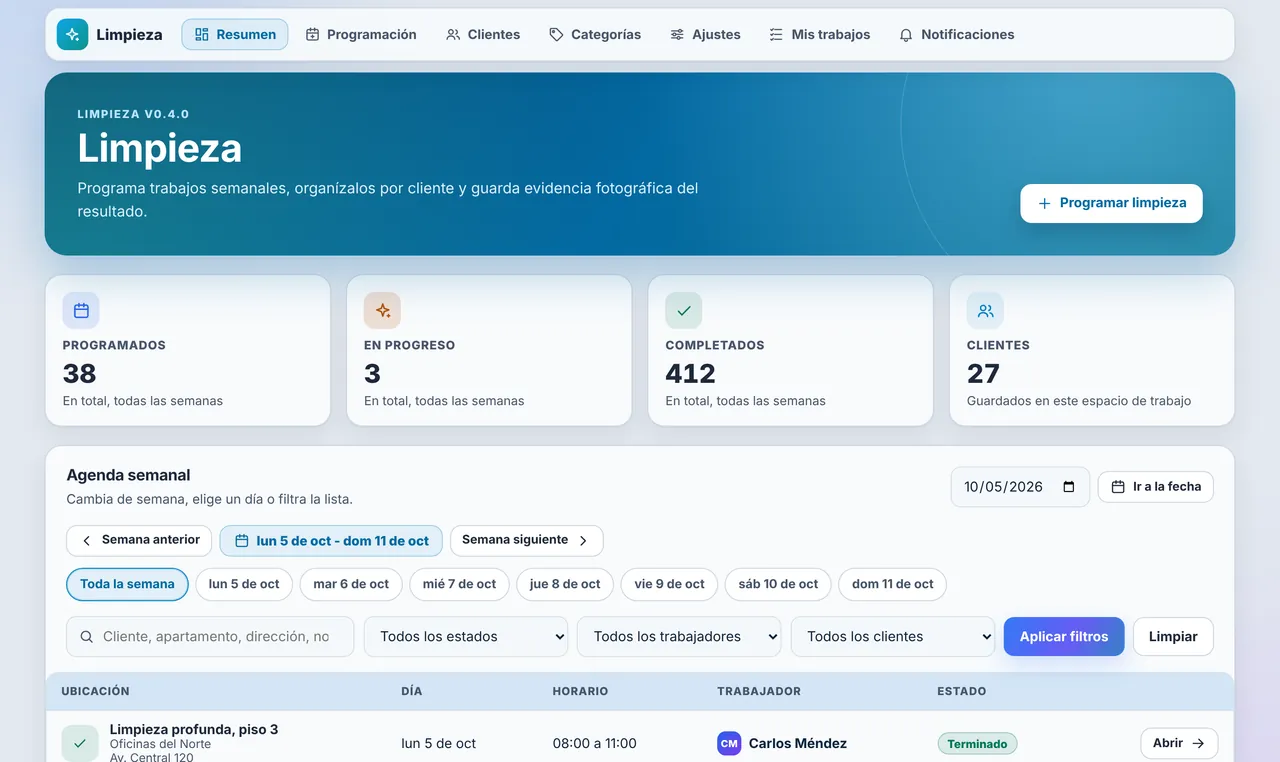Open the date picker calendar icon
The image size is (1280, 762).
(x=1069, y=487)
